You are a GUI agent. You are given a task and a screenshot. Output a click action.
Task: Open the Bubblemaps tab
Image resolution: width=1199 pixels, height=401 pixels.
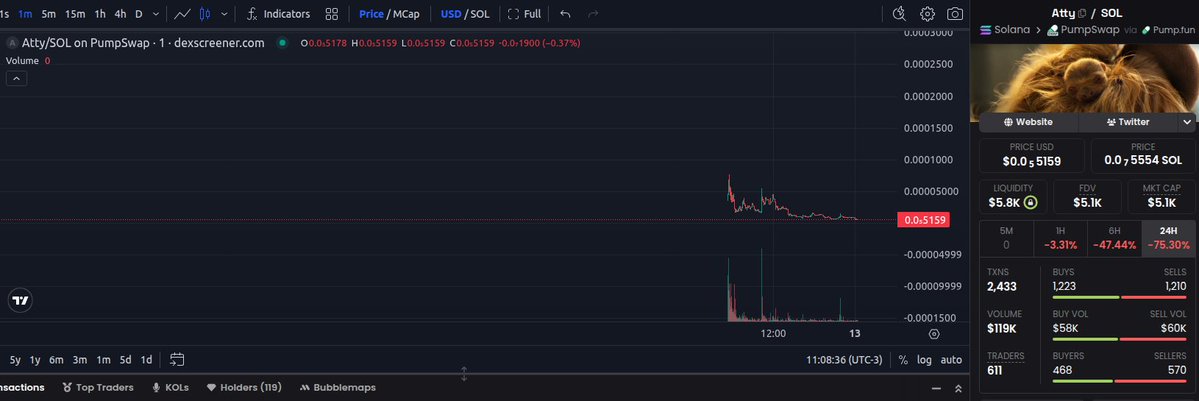337,387
